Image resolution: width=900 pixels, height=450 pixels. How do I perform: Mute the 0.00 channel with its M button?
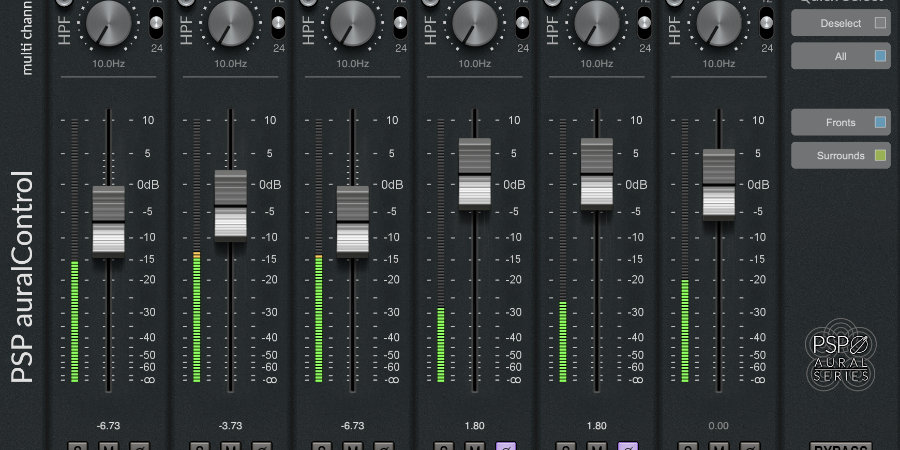click(x=719, y=446)
